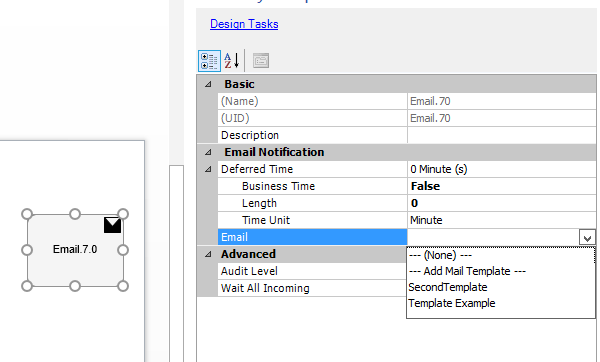Collapse the Basic category
This screenshot has width=600, height=362.
[x=208, y=84]
